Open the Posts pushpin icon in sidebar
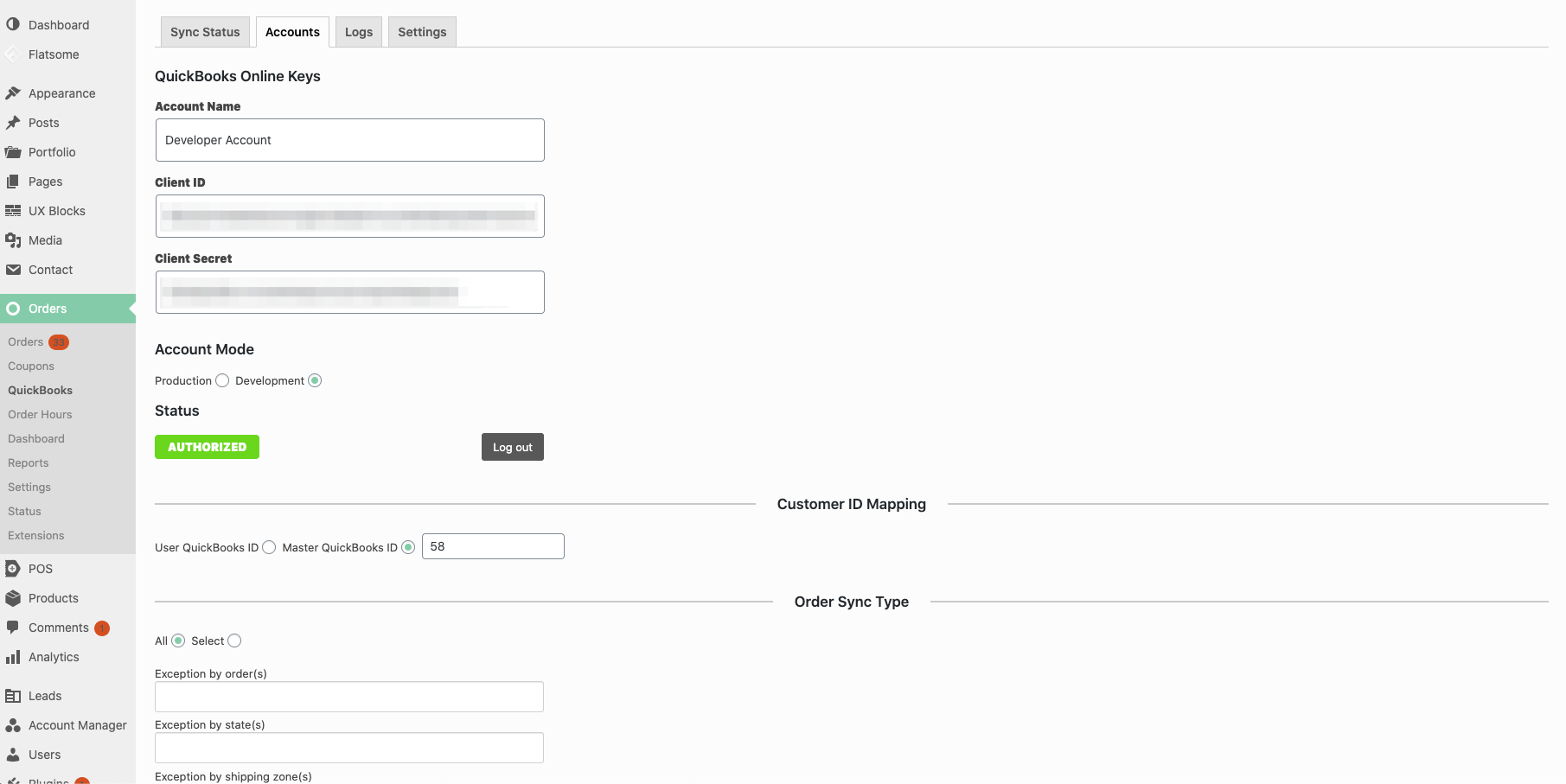The height and width of the screenshot is (784, 1566). pyautogui.click(x=14, y=122)
